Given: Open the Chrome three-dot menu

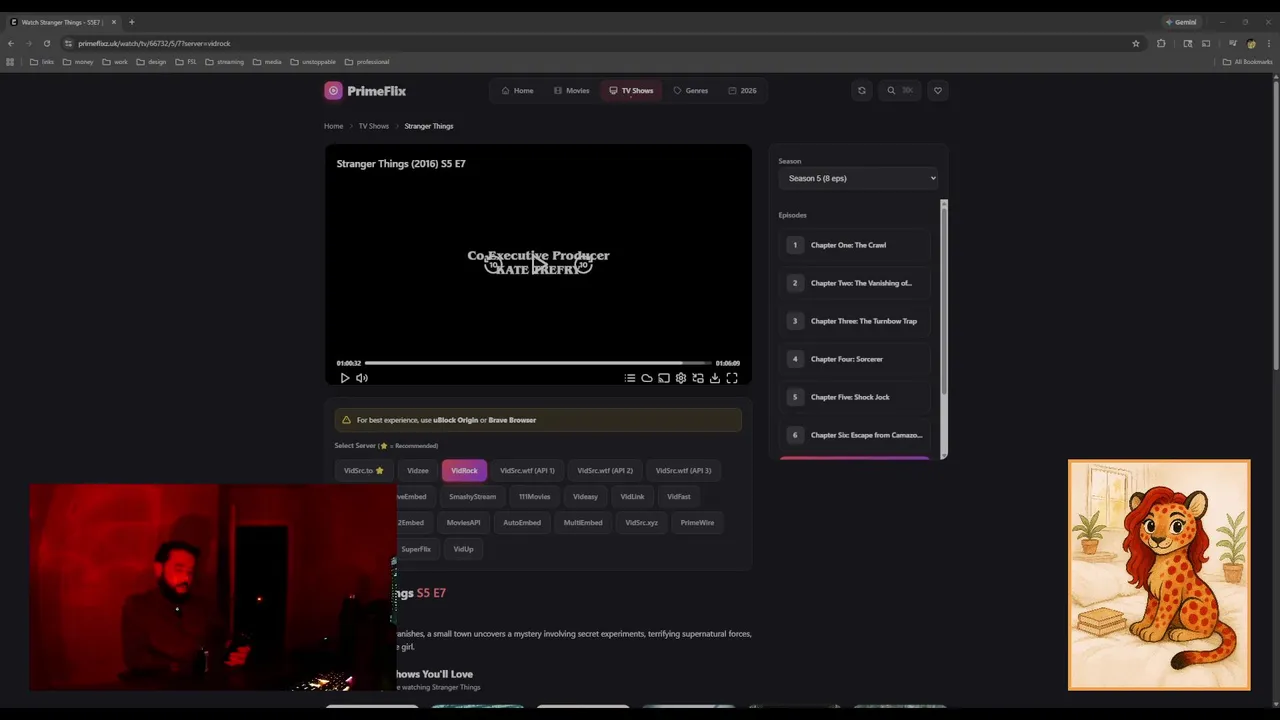Looking at the screenshot, I should pos(1269,43).
